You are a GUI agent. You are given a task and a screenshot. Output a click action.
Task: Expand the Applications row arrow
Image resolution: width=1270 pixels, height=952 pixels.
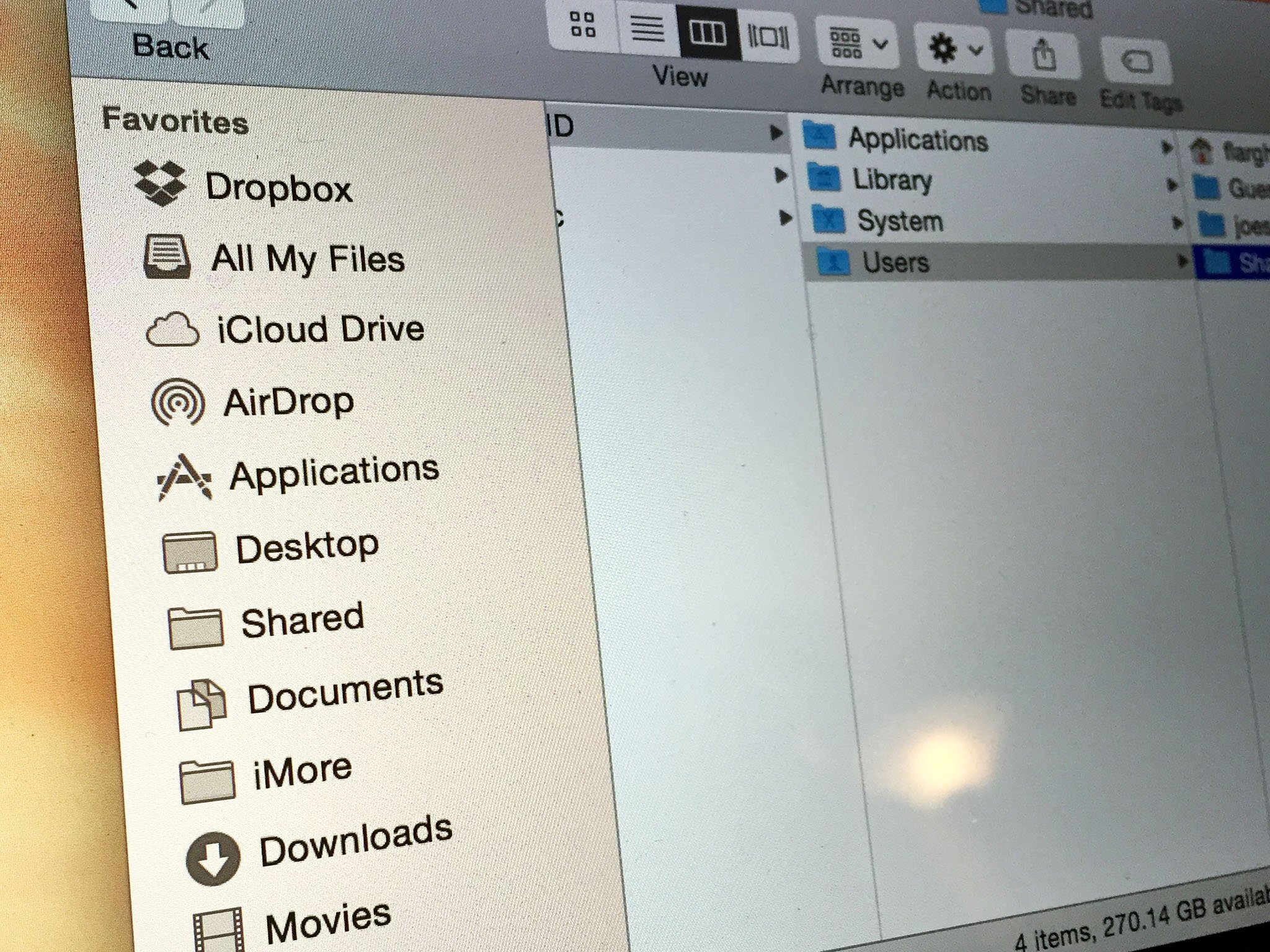(x=1167, y=148)
